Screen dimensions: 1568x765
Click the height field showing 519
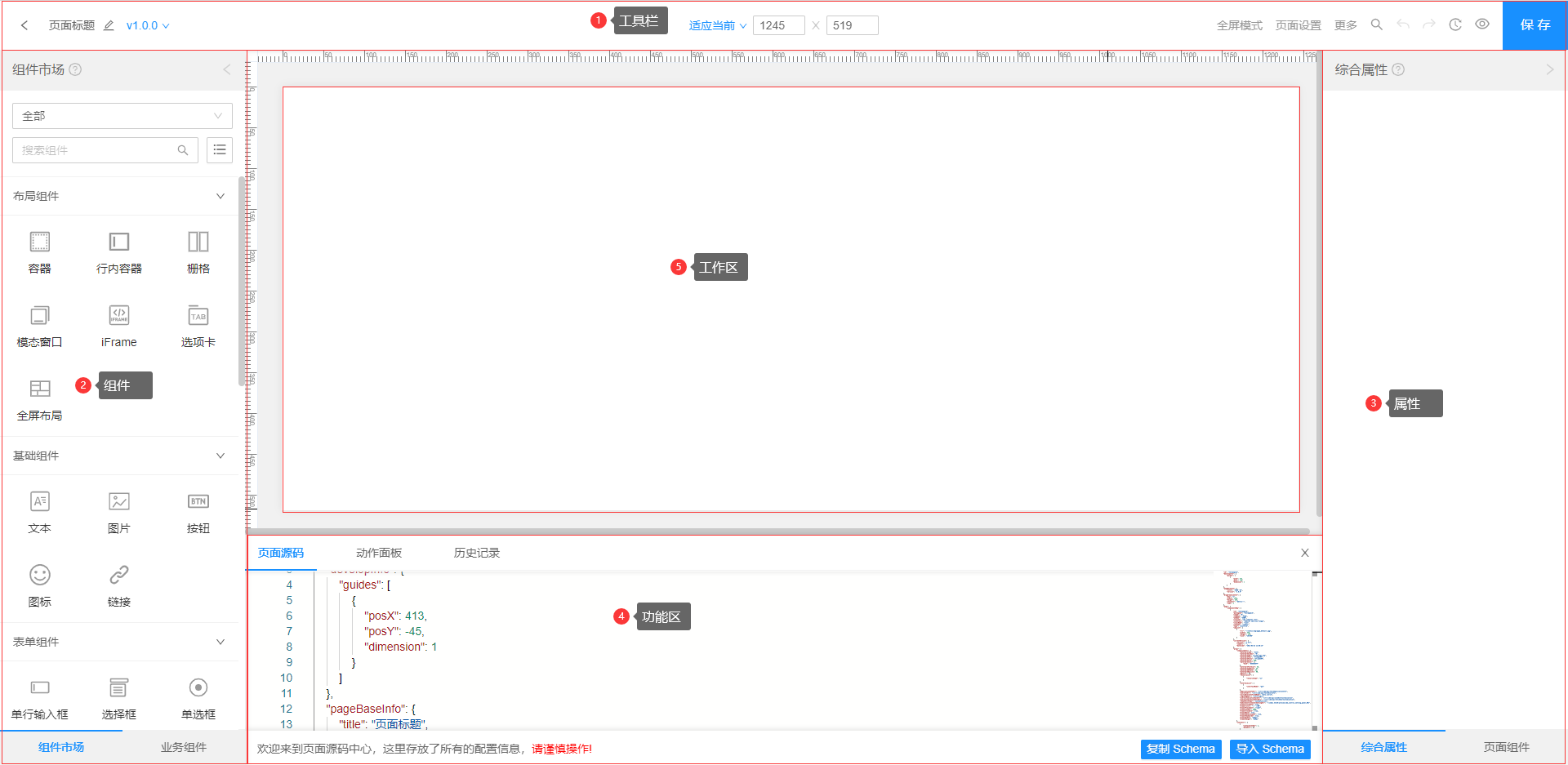[x=852, y=25]
